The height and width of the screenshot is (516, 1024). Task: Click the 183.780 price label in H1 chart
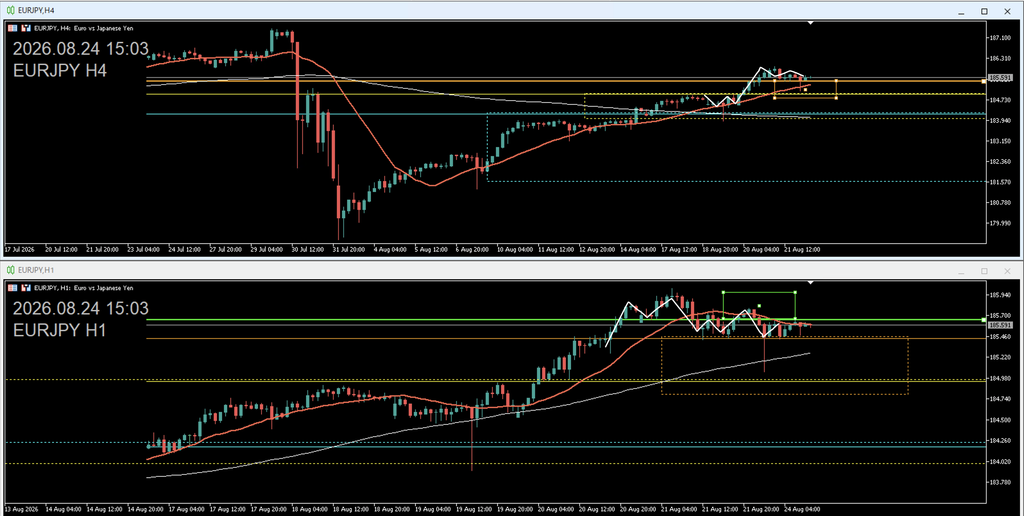(x=1000, y=482)
